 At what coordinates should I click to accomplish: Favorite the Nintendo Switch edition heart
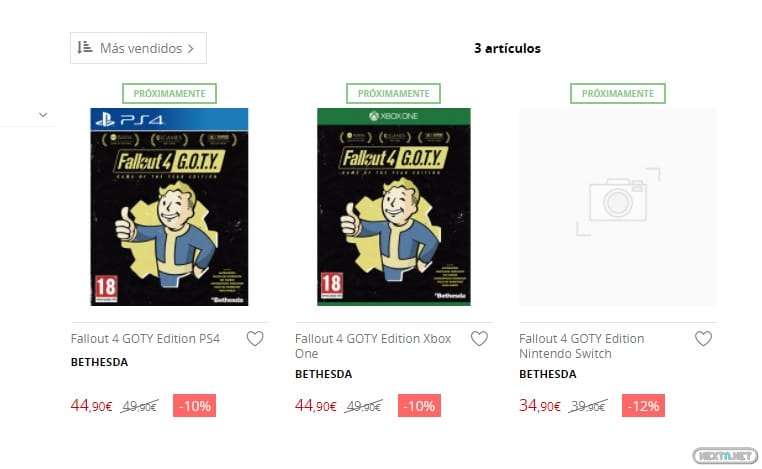click(703, 338)
